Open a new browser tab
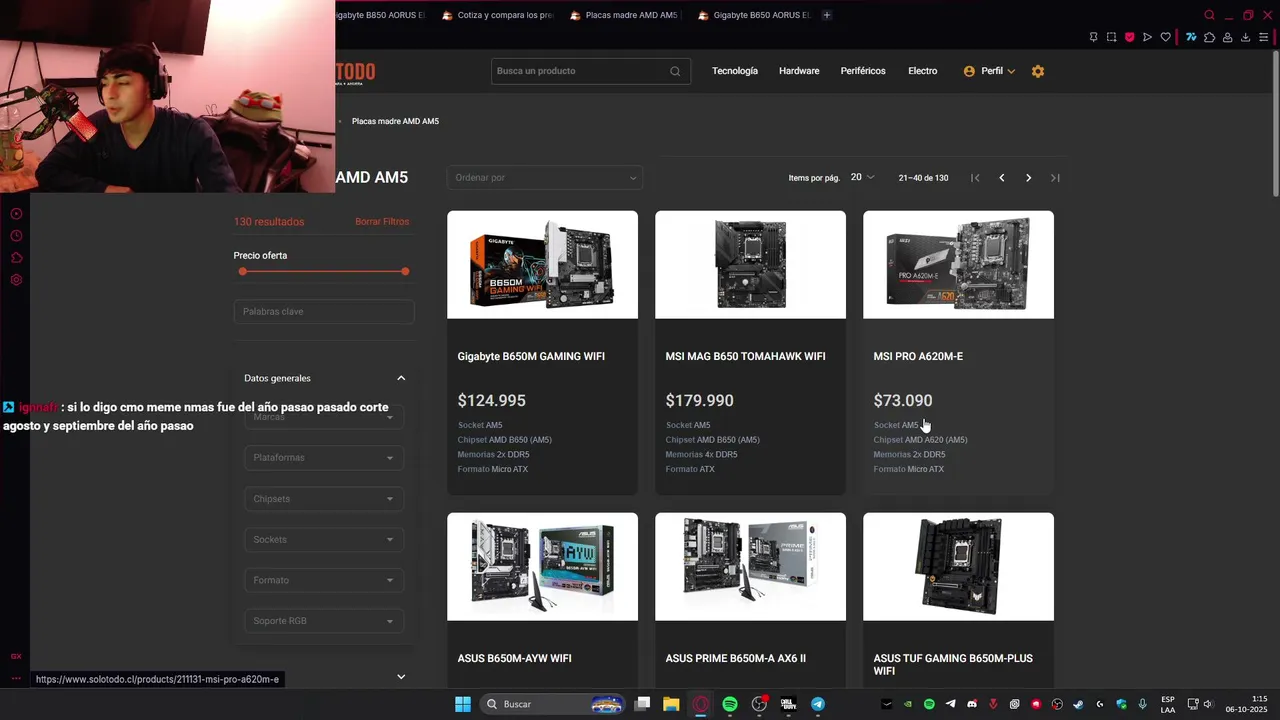Viewport: 1280px width, 720px height. click(x=827, y=15)
